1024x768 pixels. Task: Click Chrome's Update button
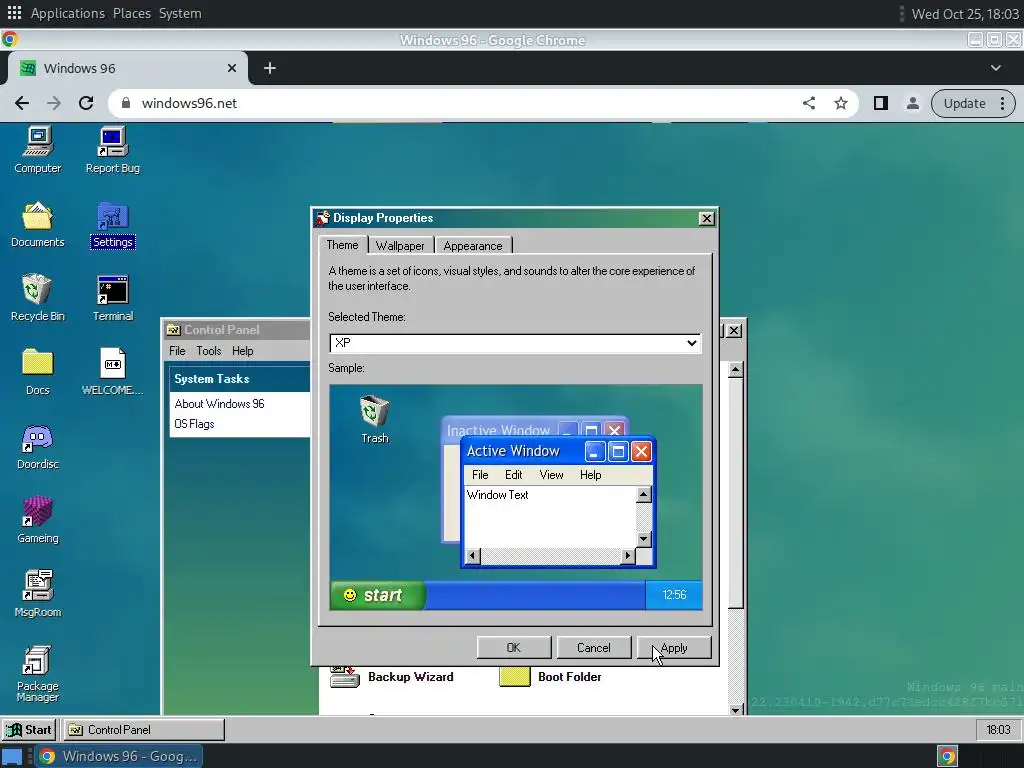pos(964,103)
